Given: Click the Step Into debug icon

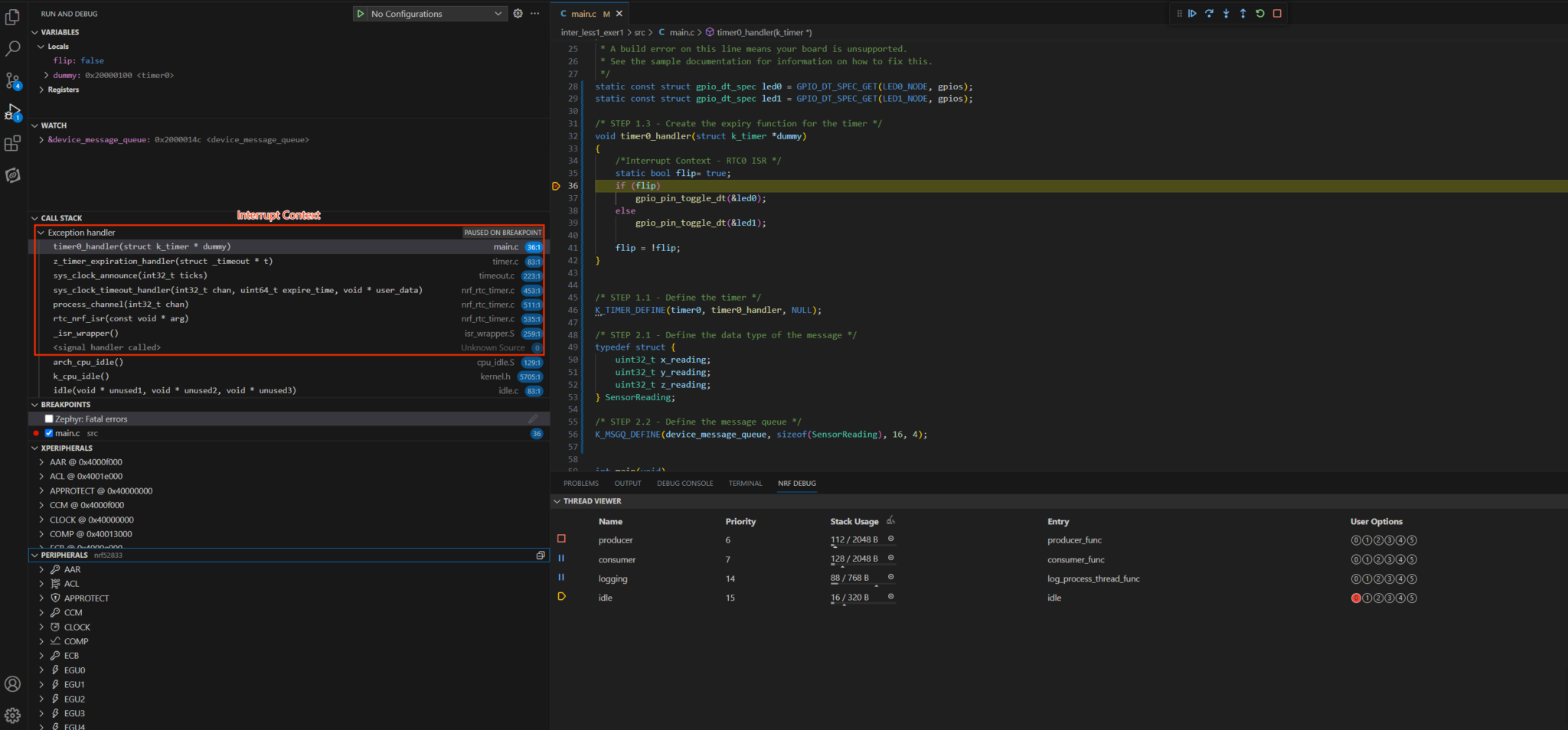Looking at the screenshot, I should click(1226, 13).
